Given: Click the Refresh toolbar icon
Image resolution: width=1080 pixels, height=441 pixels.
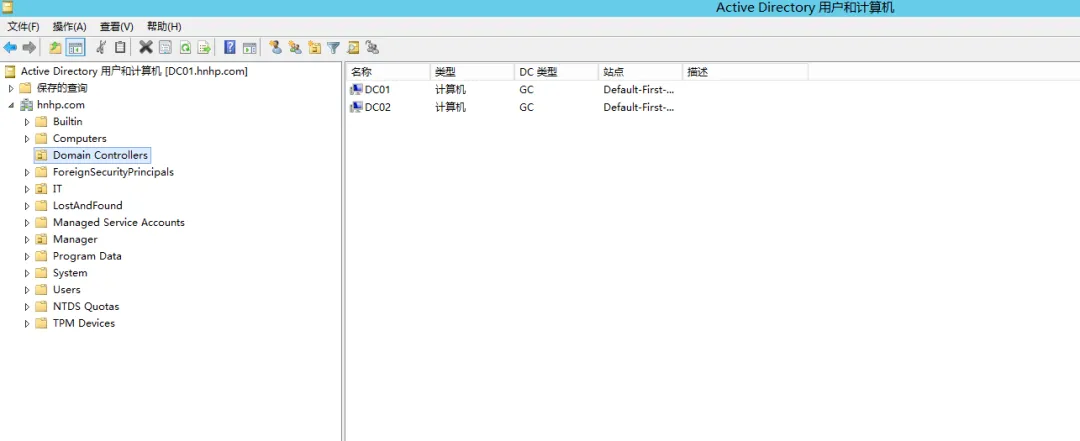Looking at the screenshot, I should [x=185, y=48].
